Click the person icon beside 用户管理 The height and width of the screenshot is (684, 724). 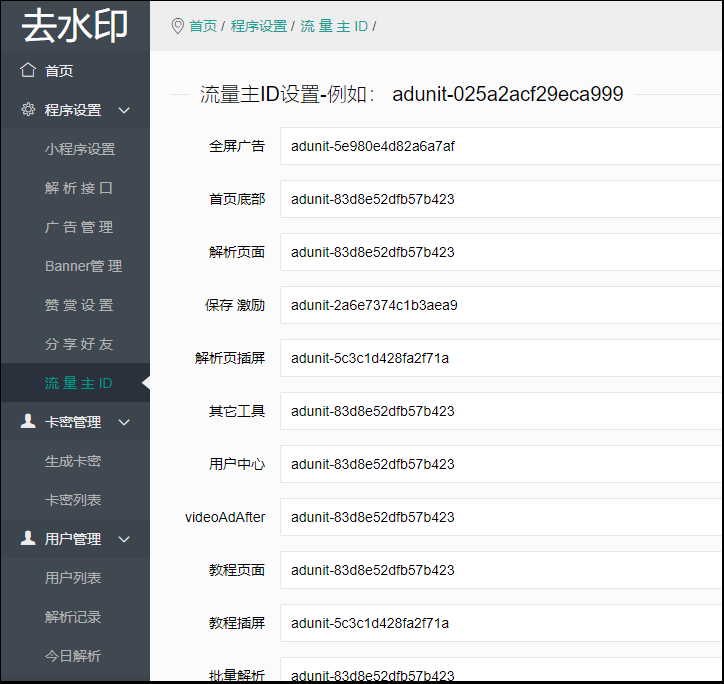[x=28, y=539]
